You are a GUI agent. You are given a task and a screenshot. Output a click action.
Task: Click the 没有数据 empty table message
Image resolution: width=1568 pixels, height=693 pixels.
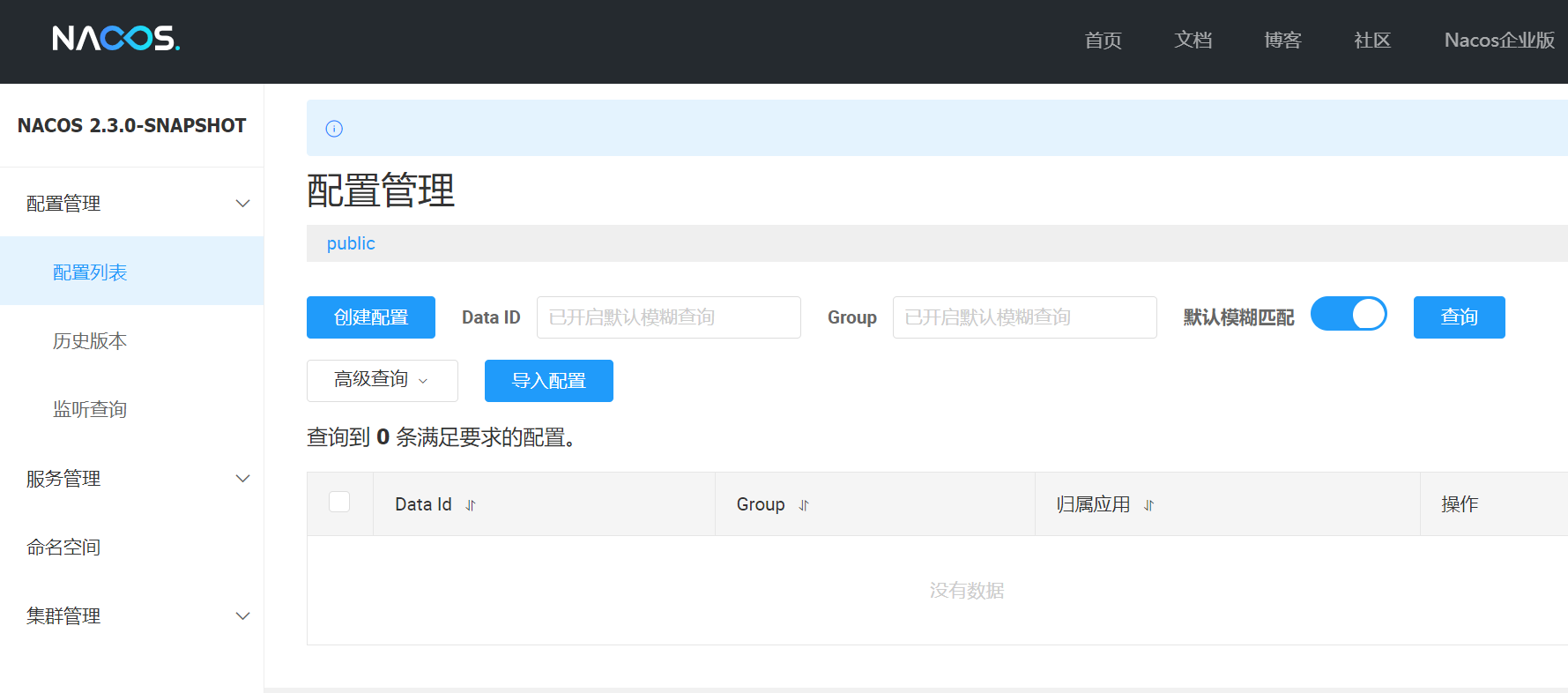click(x=967, y=591)
